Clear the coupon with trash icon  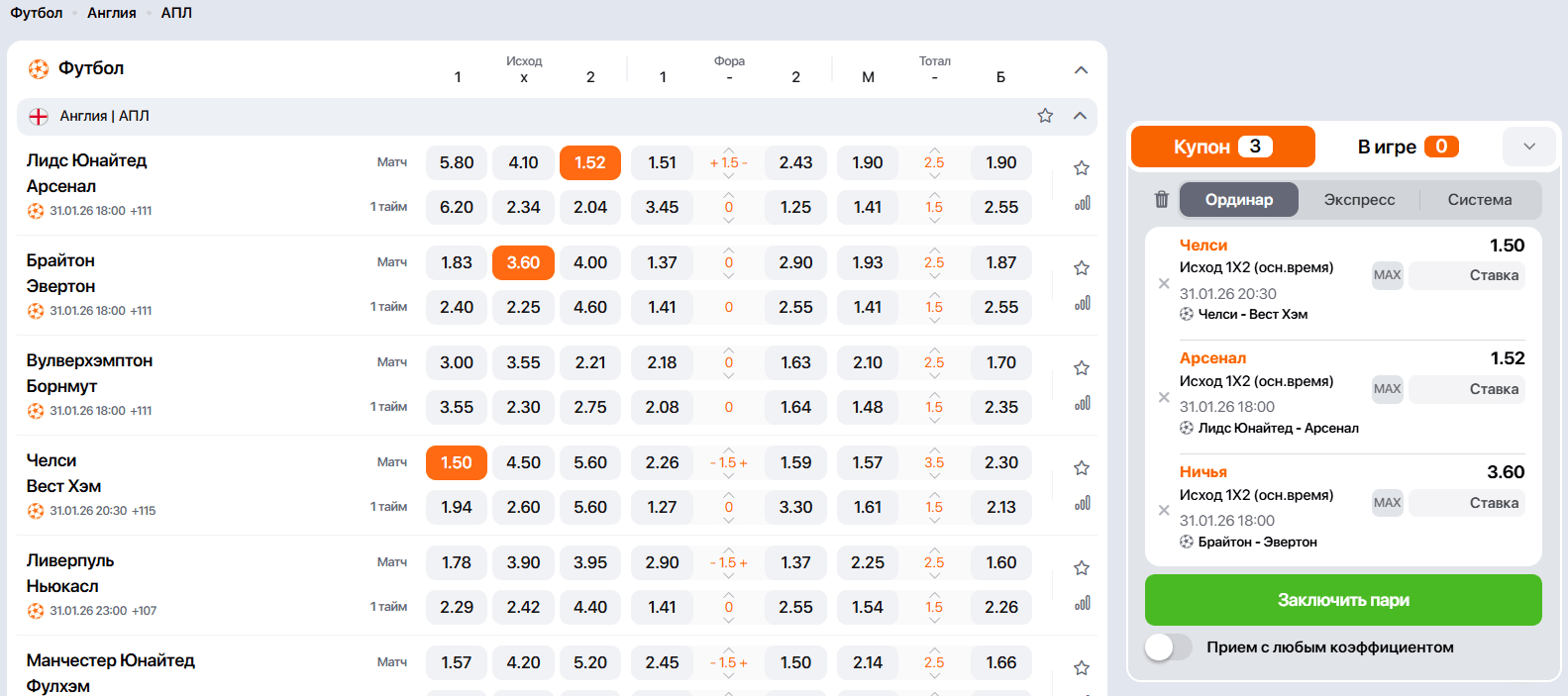(1162, 199)
